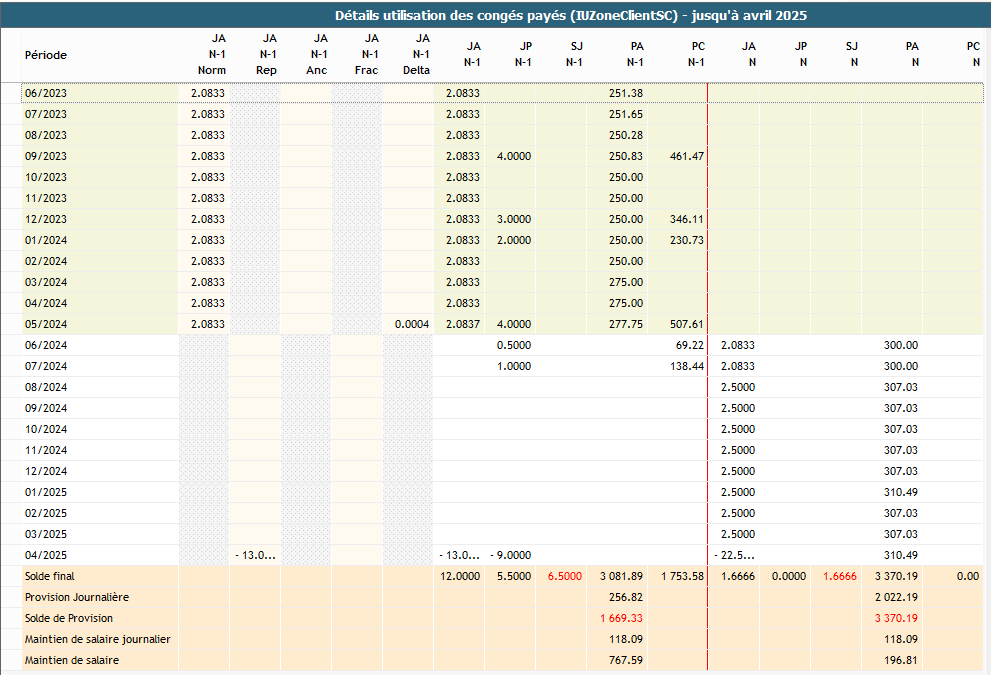Image resolution: width=991 pixels, height=675 pixels.
Task: Click the Détails utilisation des congés payés title bar
Action: [570, 15]
